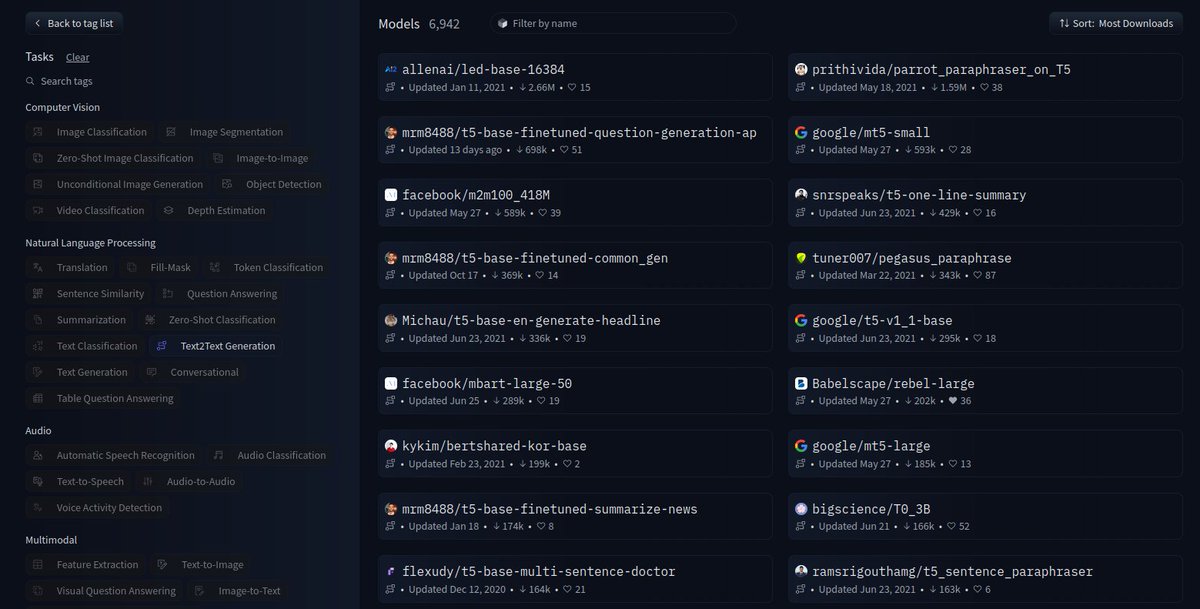Click Visual Question Answering tag icon

click(37, 591)
